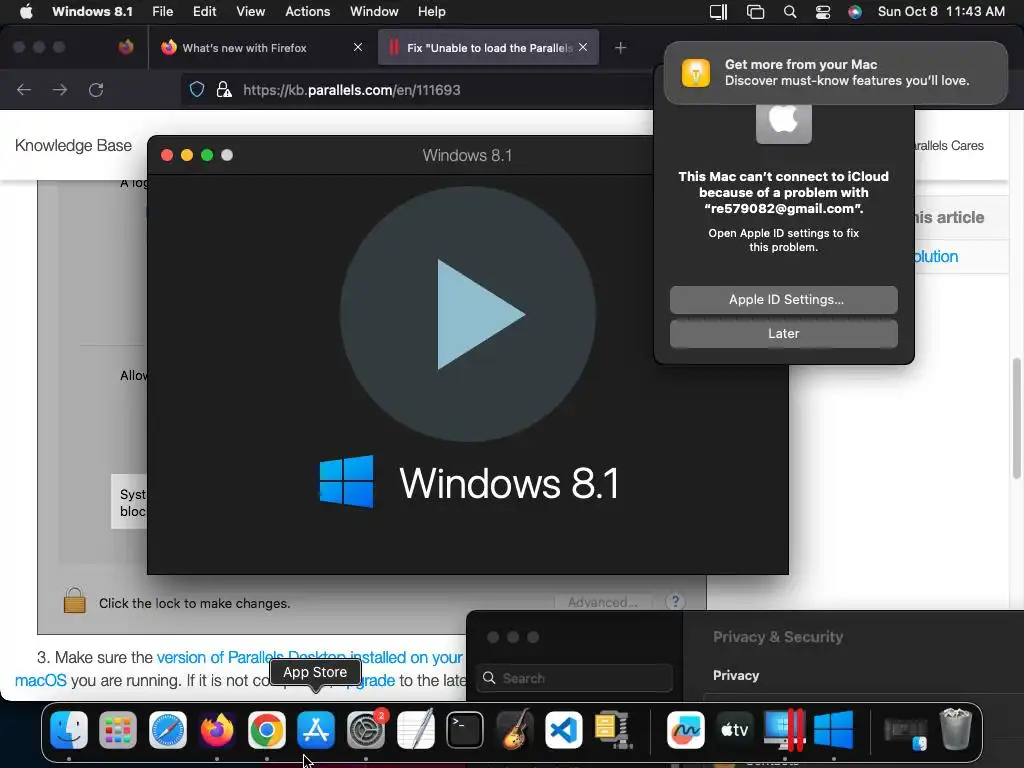Click the tracking protection shield icon
The image size is (1024, 768).
coord(197,89)
